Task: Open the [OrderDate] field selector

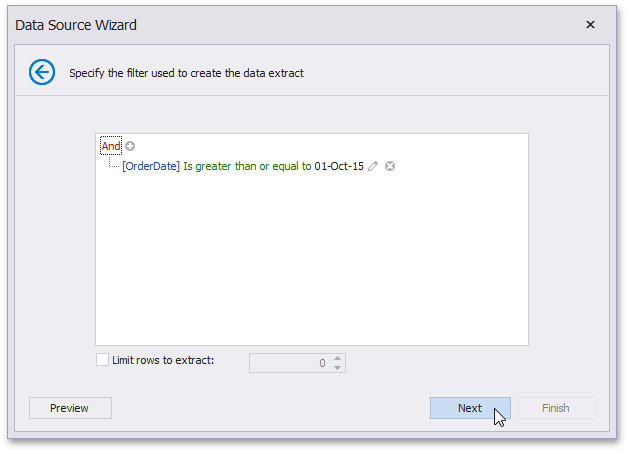Action: 150,166
